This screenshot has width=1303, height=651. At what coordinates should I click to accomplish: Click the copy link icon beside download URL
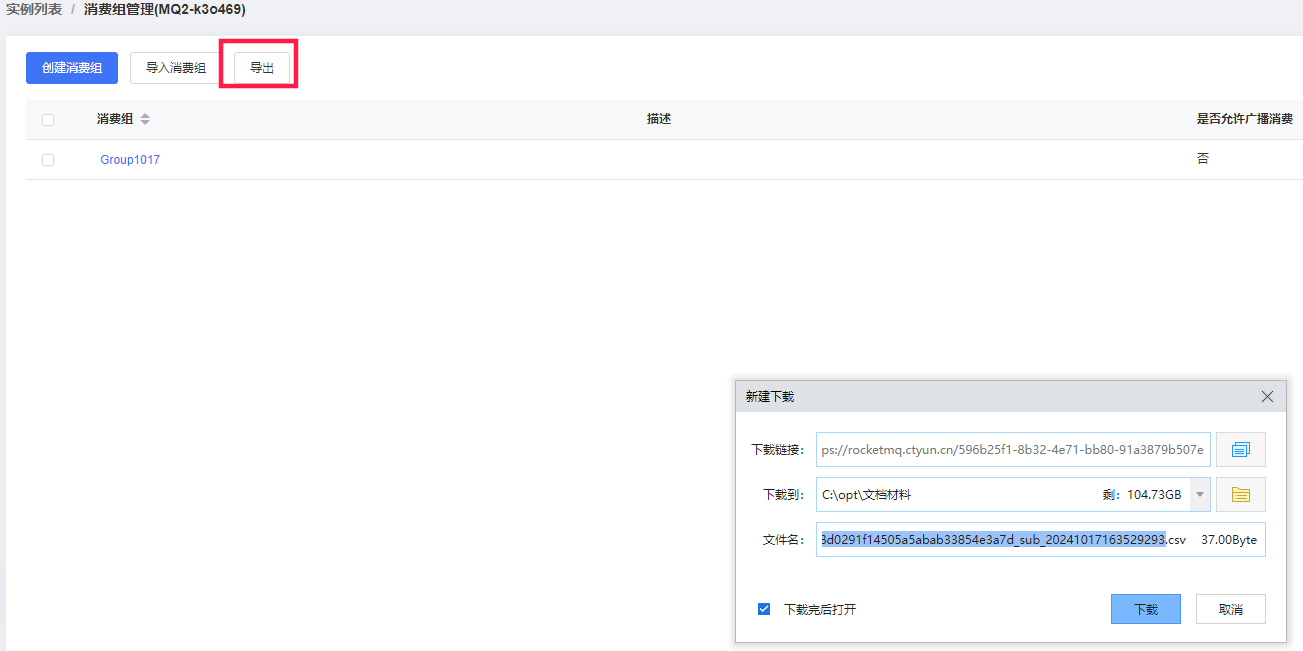click(x=1241, y=450)
